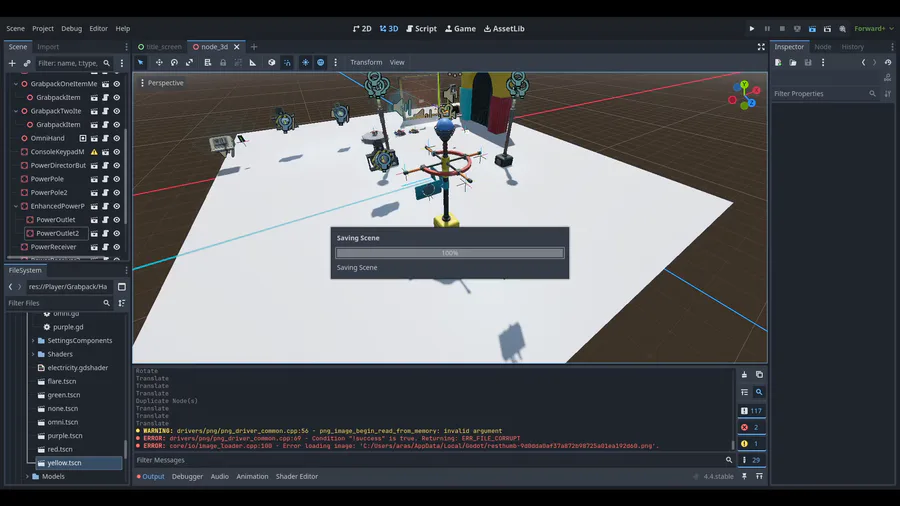Click ConsoleKeypadM warning triangle icon

[94, 152]
